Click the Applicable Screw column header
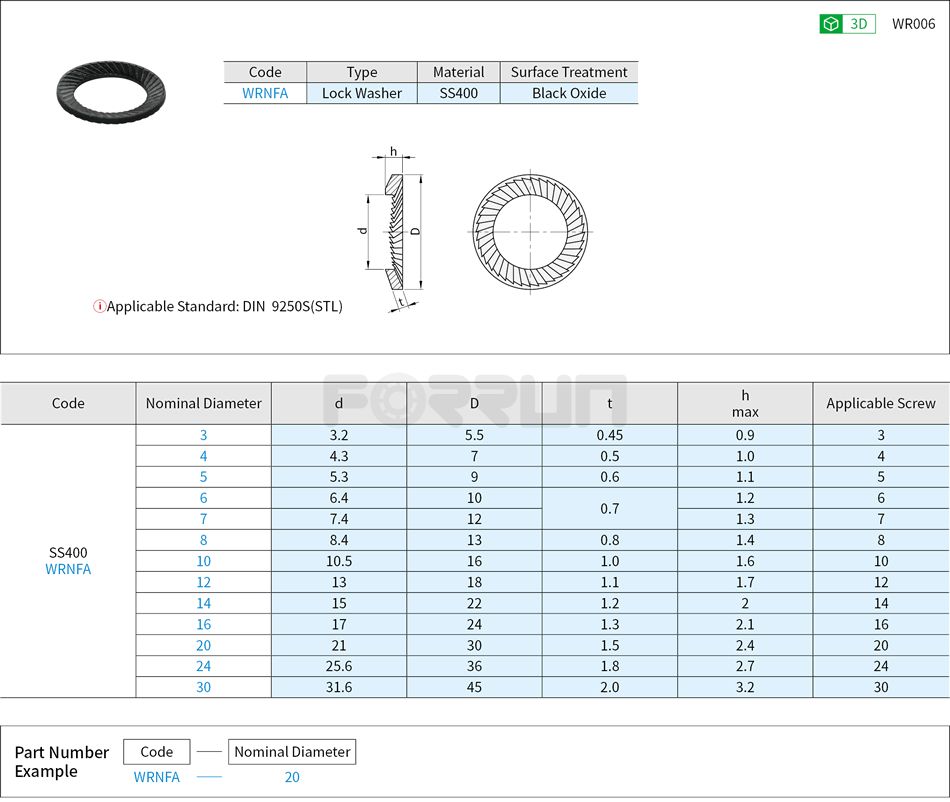The height and width of the screenshot is (802, 950). 881,403
